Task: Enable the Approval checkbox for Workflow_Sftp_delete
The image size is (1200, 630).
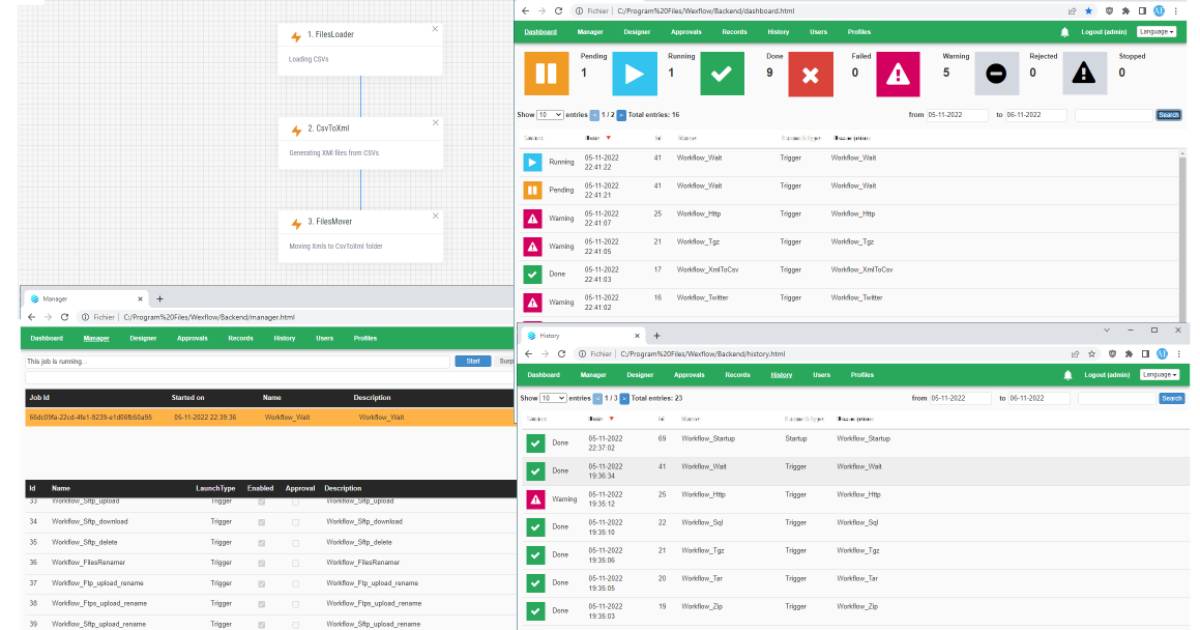Action: pyautogui.click(x=296, y=542)
